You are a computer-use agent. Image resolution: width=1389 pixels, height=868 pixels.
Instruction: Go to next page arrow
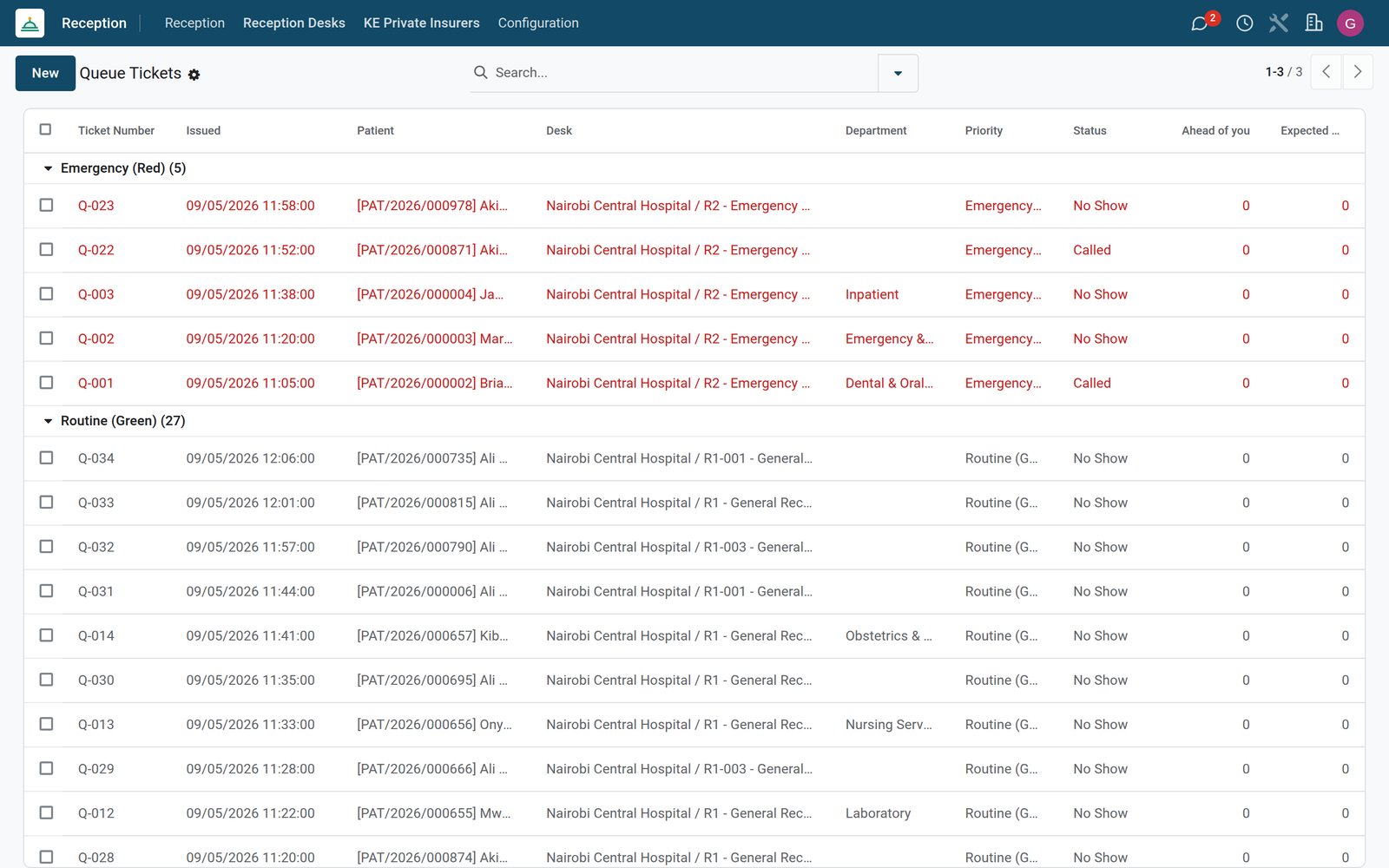pos(1358,72)
